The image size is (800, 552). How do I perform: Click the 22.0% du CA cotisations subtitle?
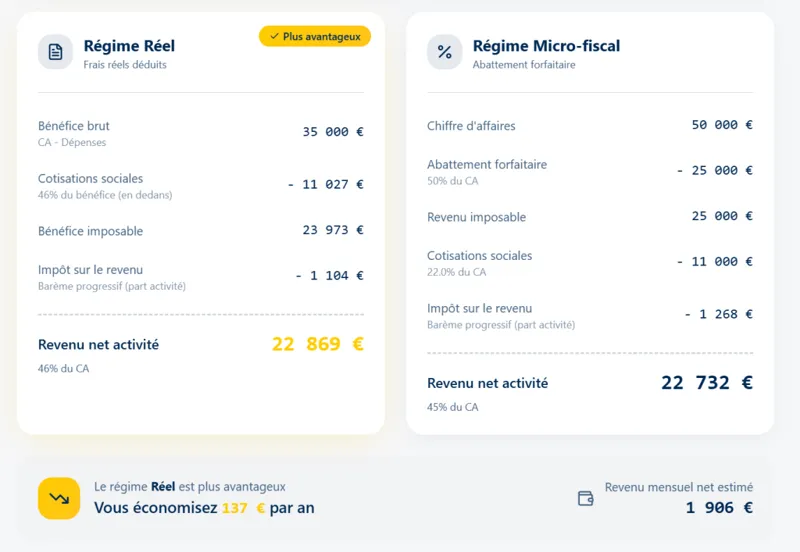click(x=456, y=272)
